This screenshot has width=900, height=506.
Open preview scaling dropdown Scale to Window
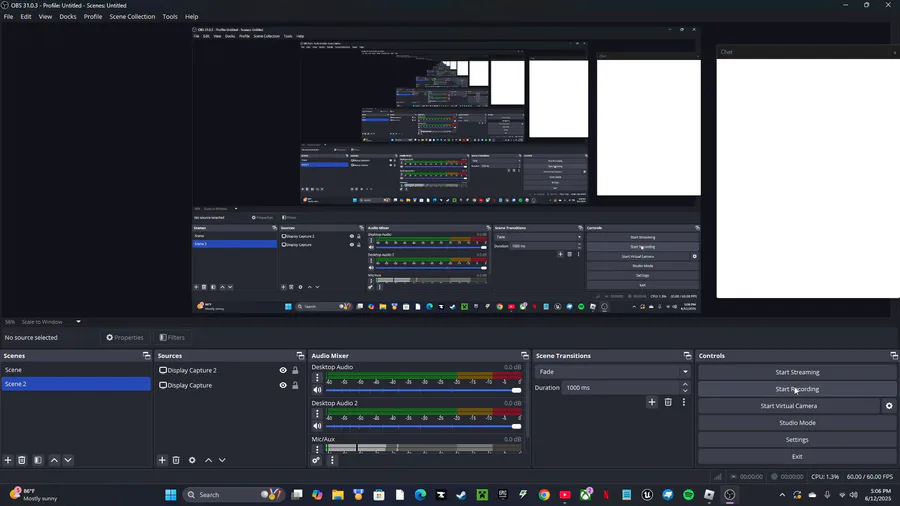pos(51,322)
